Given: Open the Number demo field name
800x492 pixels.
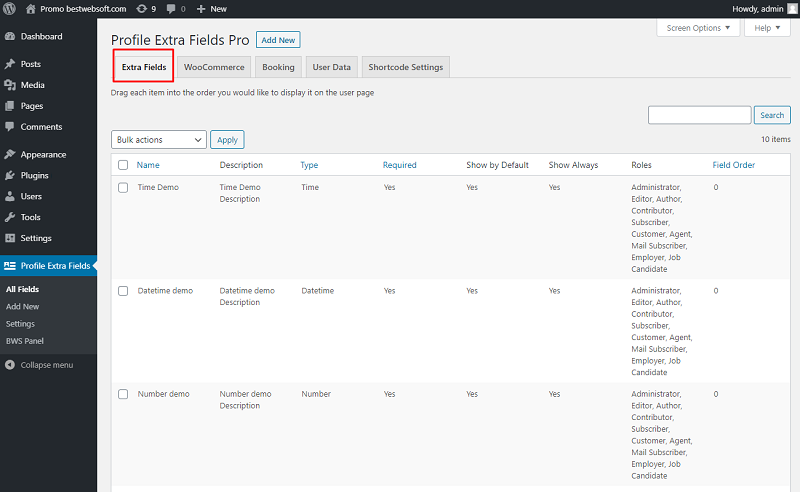Looking at the screenshot, I should (163, 394).
